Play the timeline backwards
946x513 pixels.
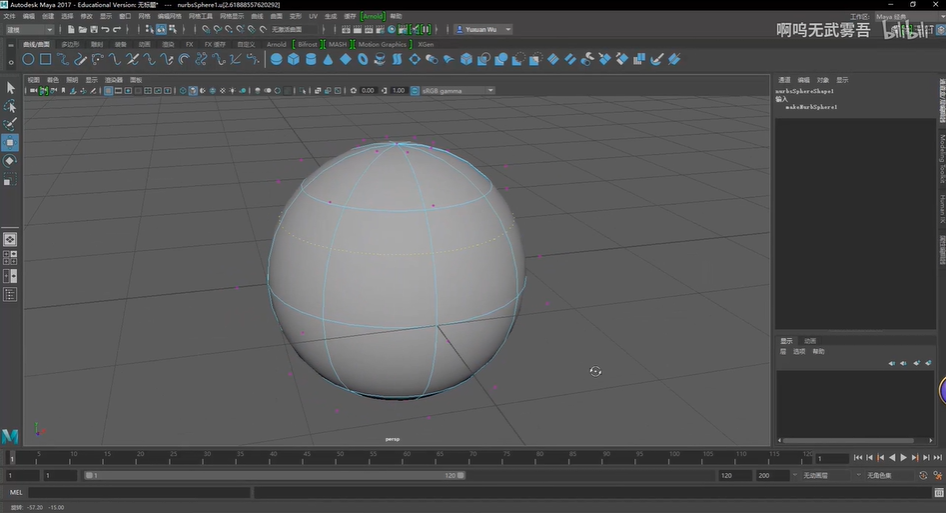click(x=892, y=457)
